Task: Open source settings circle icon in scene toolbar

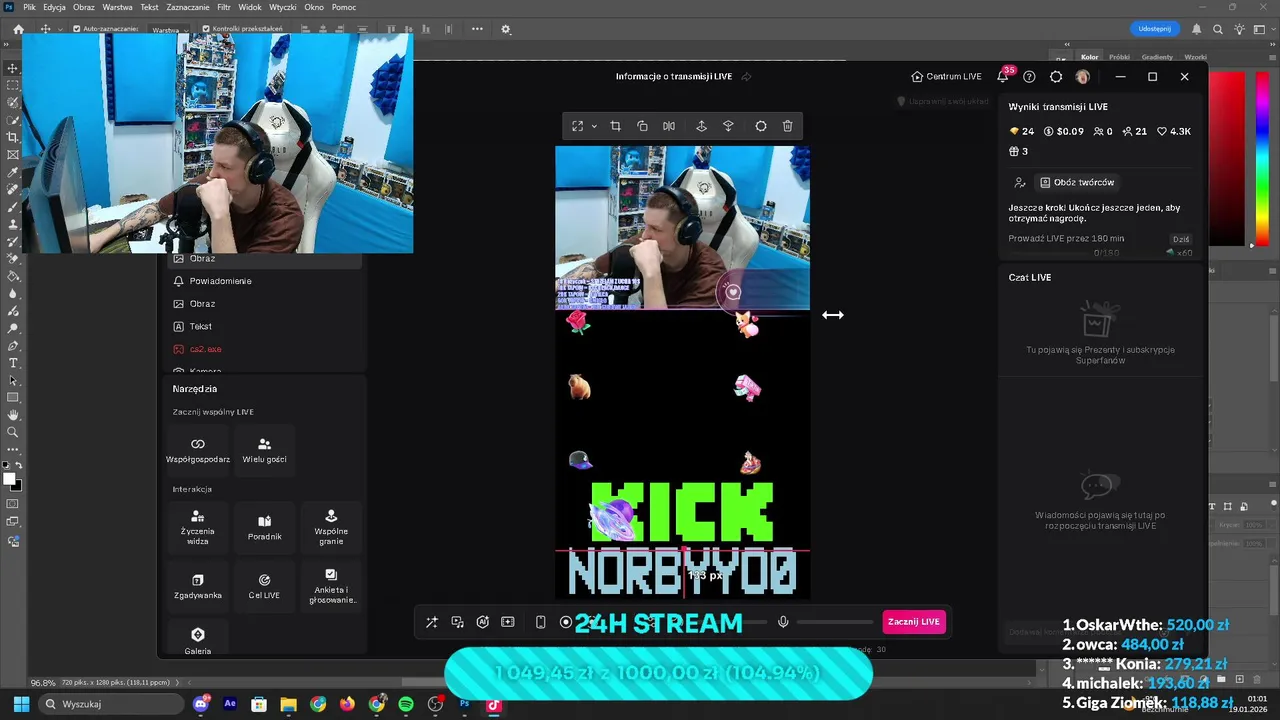Action: (x=761, y=126)
